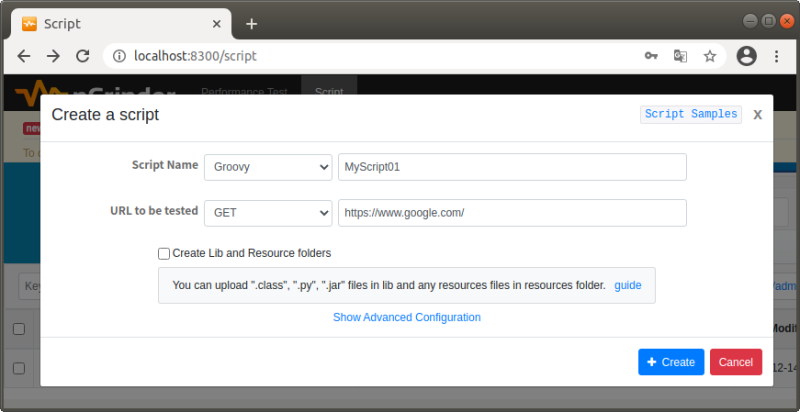The height and width of the screenshot is (412, 800).
Task: Check the first script row checkbox
Action: click(19, 368)
